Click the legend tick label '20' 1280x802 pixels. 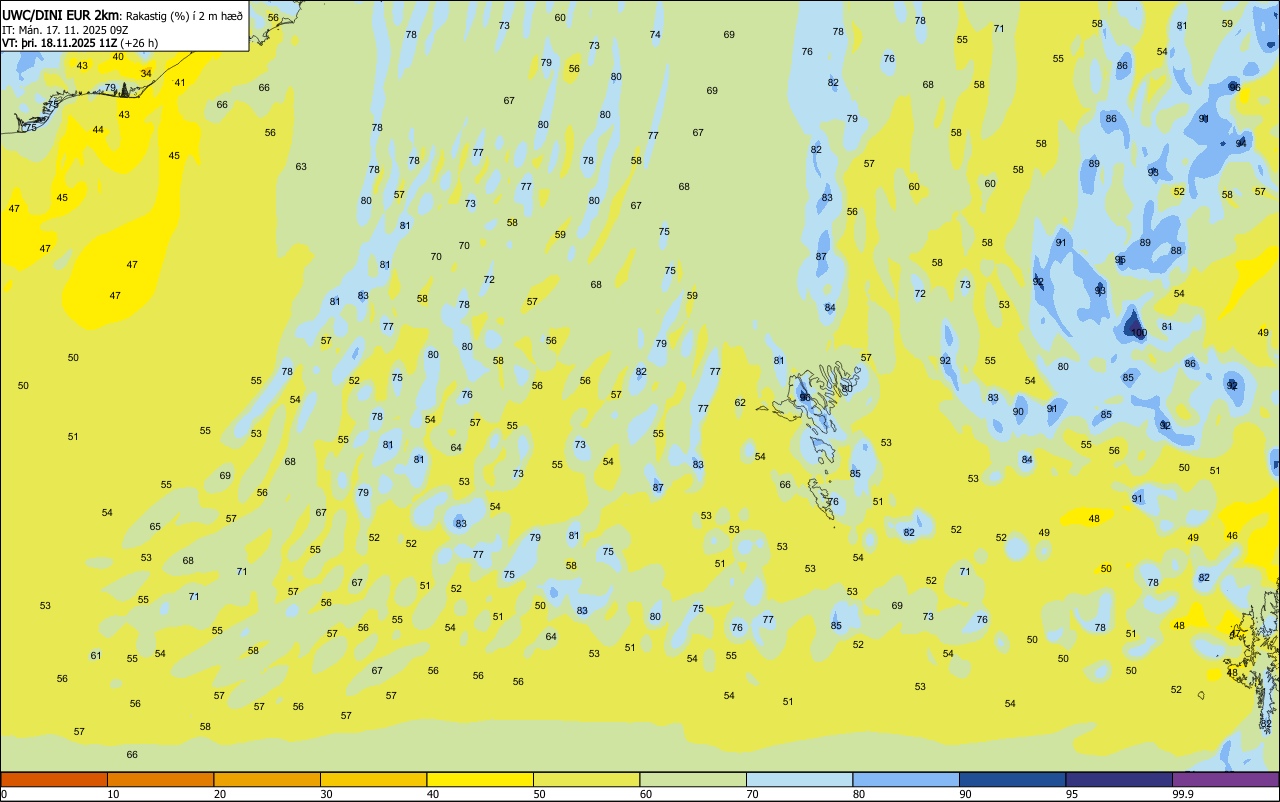coord(220,794)
